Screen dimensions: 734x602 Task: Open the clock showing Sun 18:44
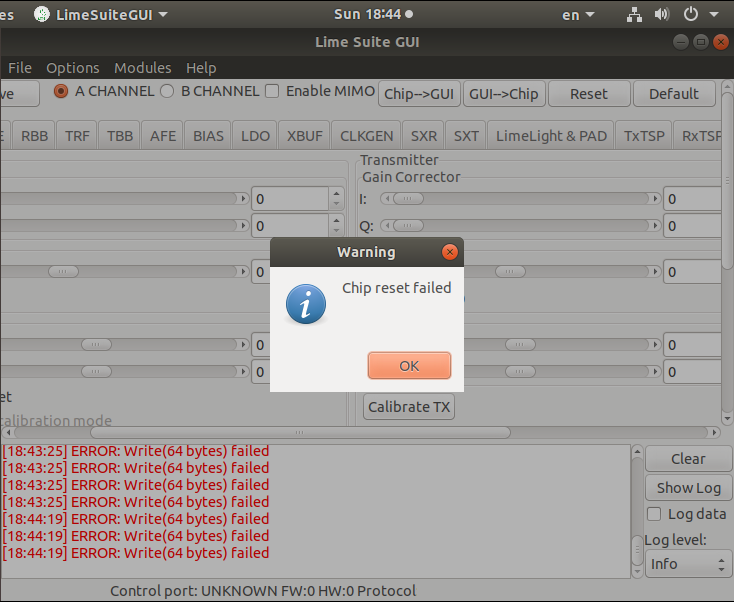373,15
